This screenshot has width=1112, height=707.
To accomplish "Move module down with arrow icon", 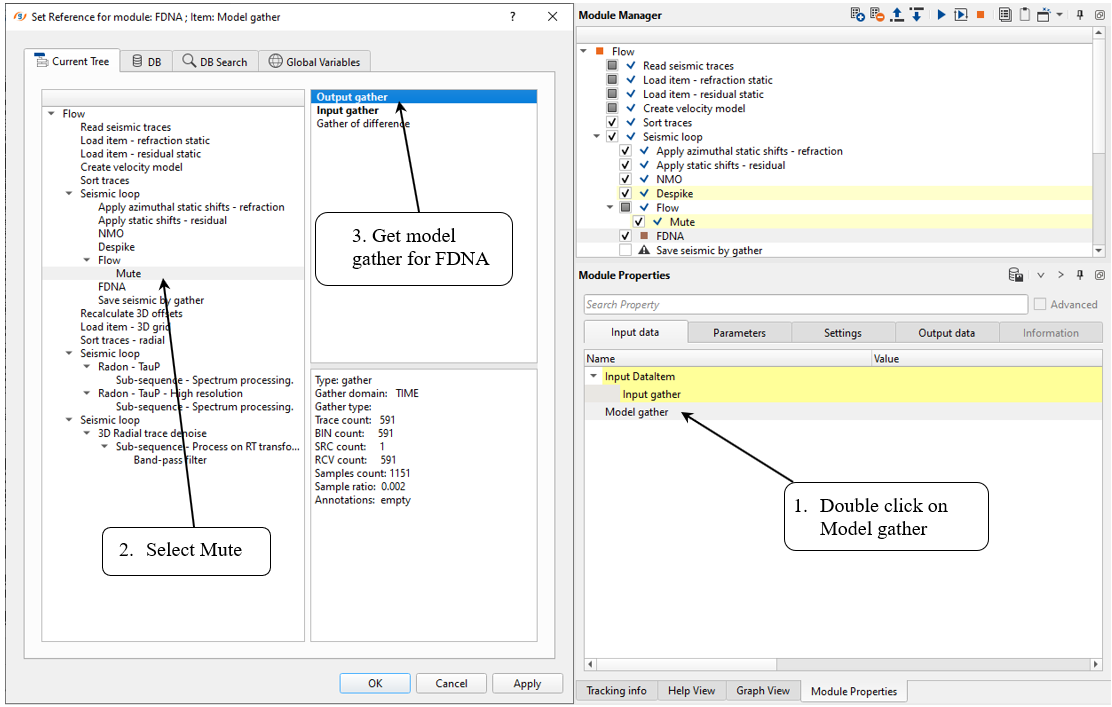I will (916, 15).
